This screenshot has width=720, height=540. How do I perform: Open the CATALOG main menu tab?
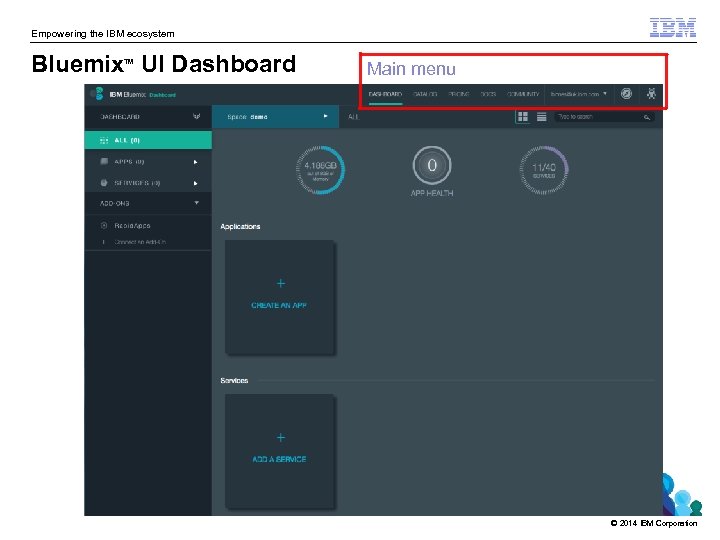(425, 94)
